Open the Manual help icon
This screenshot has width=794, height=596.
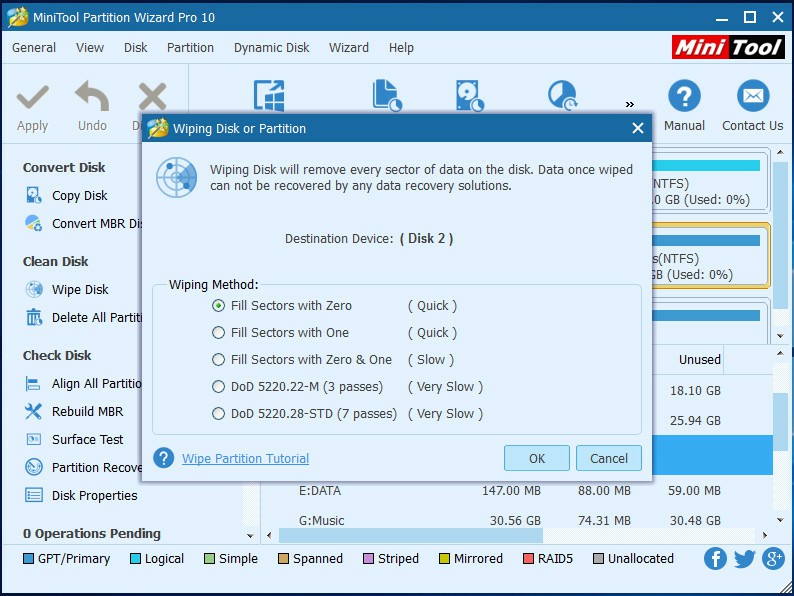click(684, 96)
